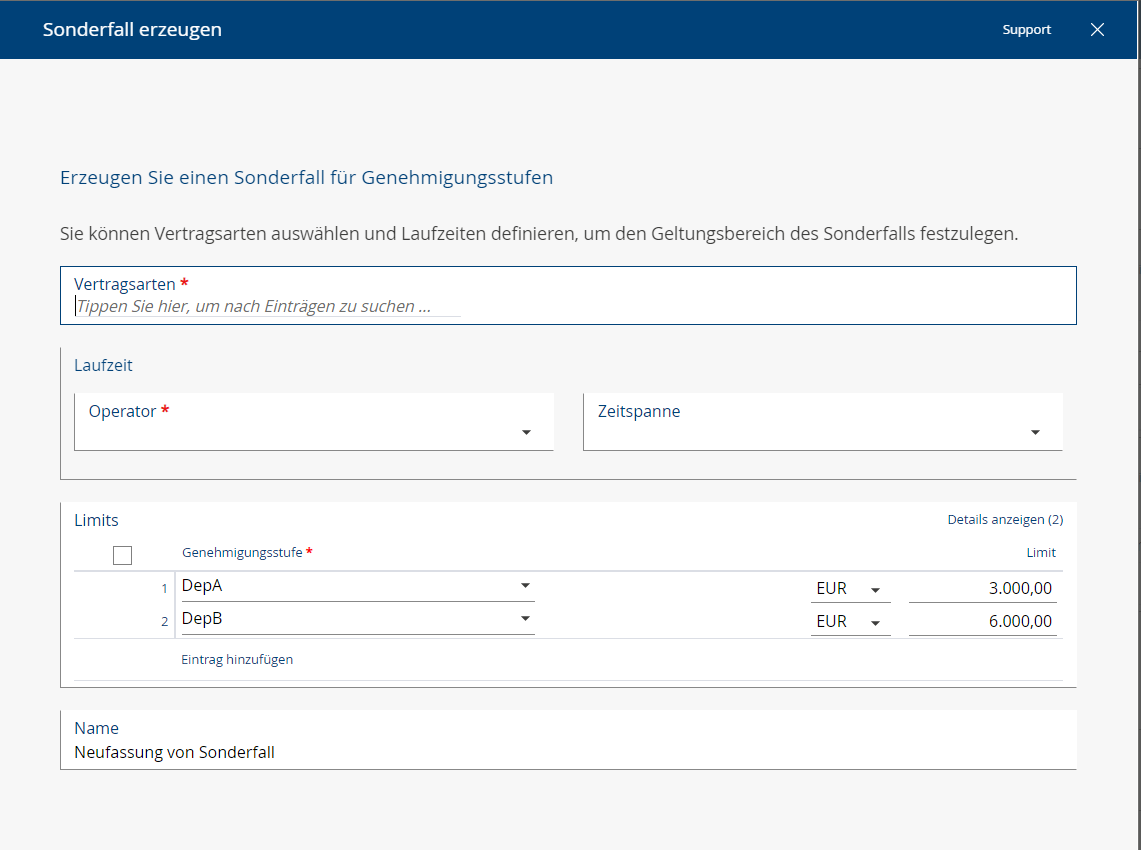Viewport: 1141px width, 850px height.
Task: Open the Support link in header
Action: click(x=1026, y=30)
